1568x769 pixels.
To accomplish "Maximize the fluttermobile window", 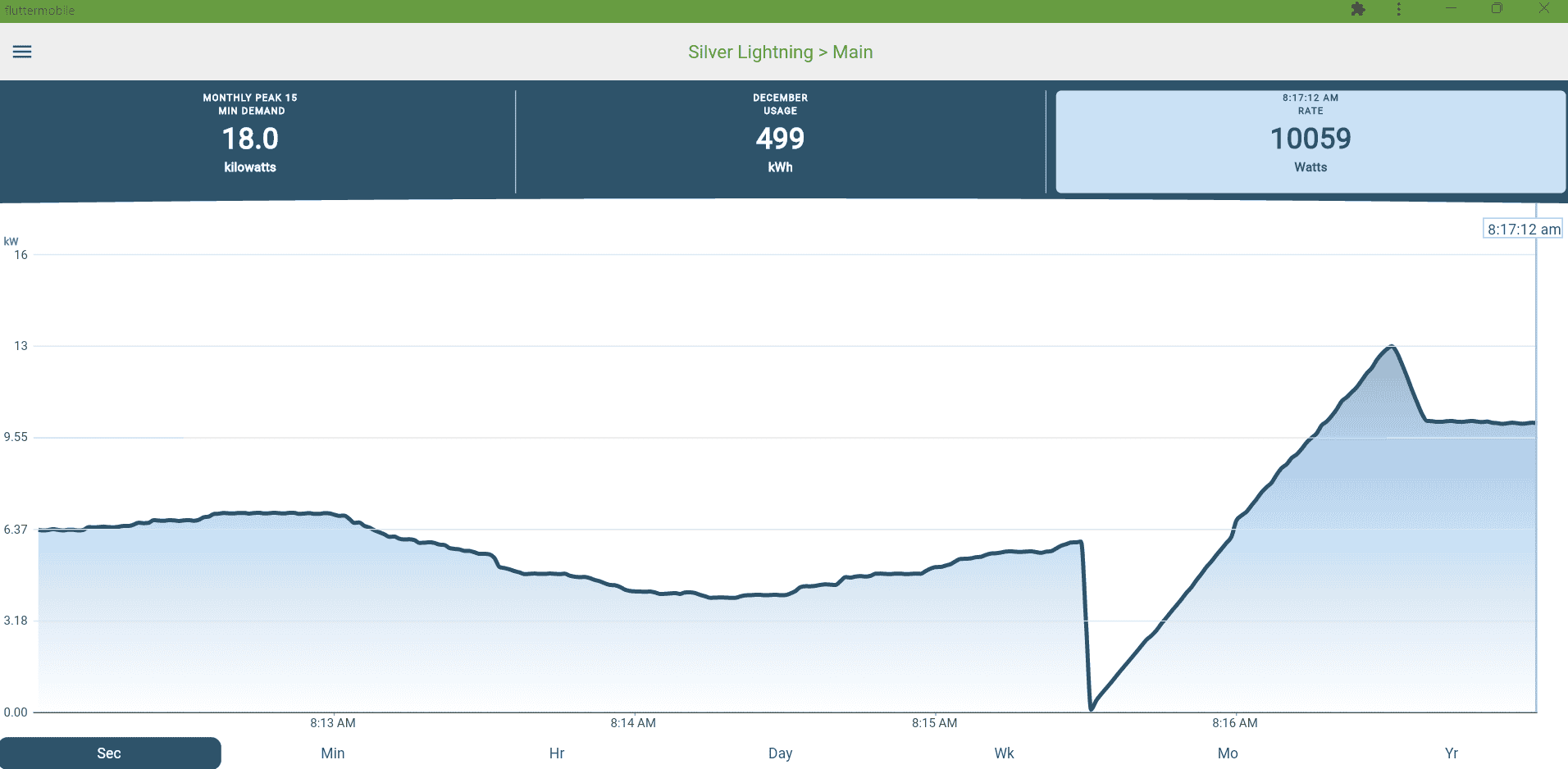I will [x=1497, y=8].
